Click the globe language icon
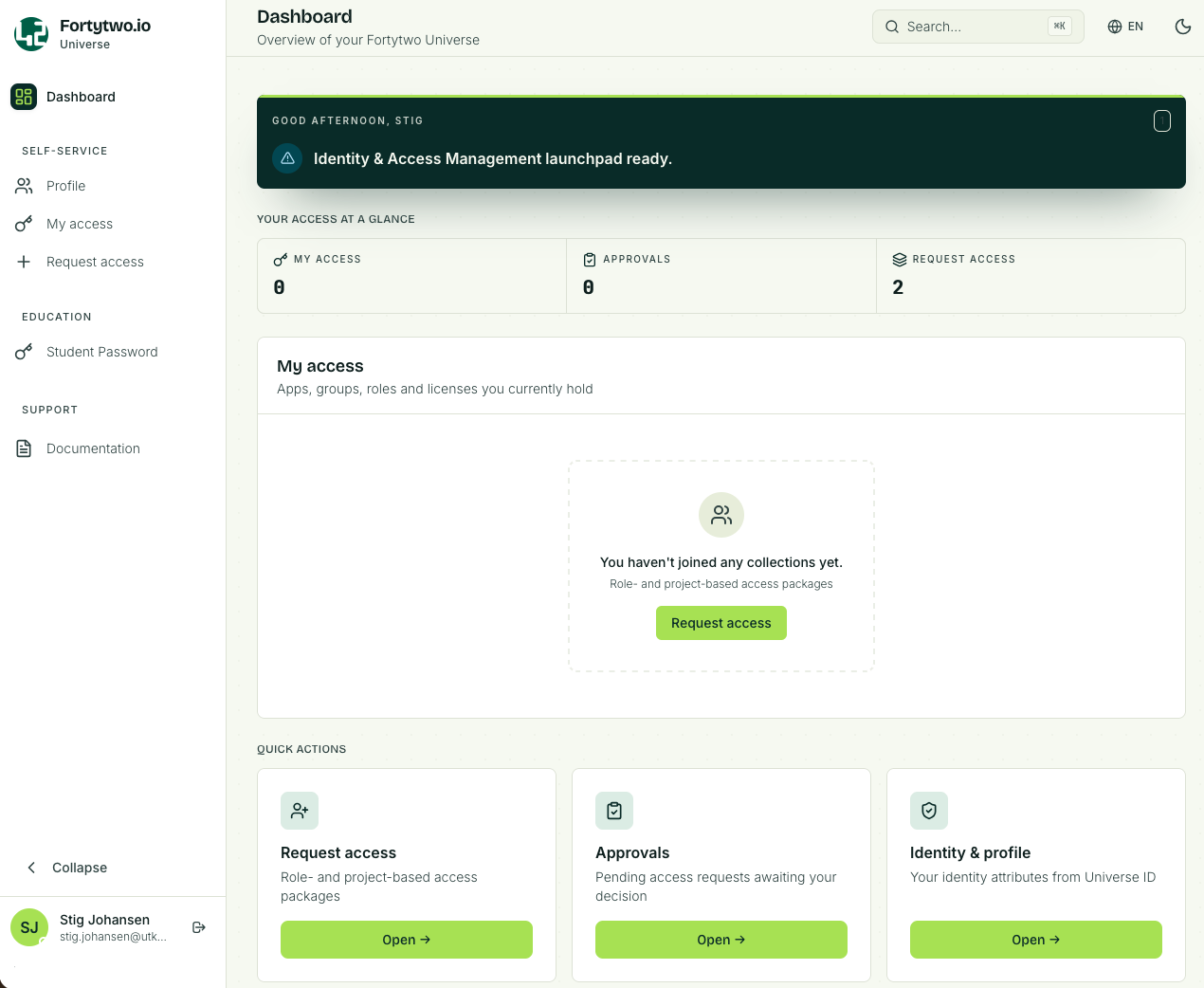The height and width of the screenshot is (988, 1204). pos(1115,27)
